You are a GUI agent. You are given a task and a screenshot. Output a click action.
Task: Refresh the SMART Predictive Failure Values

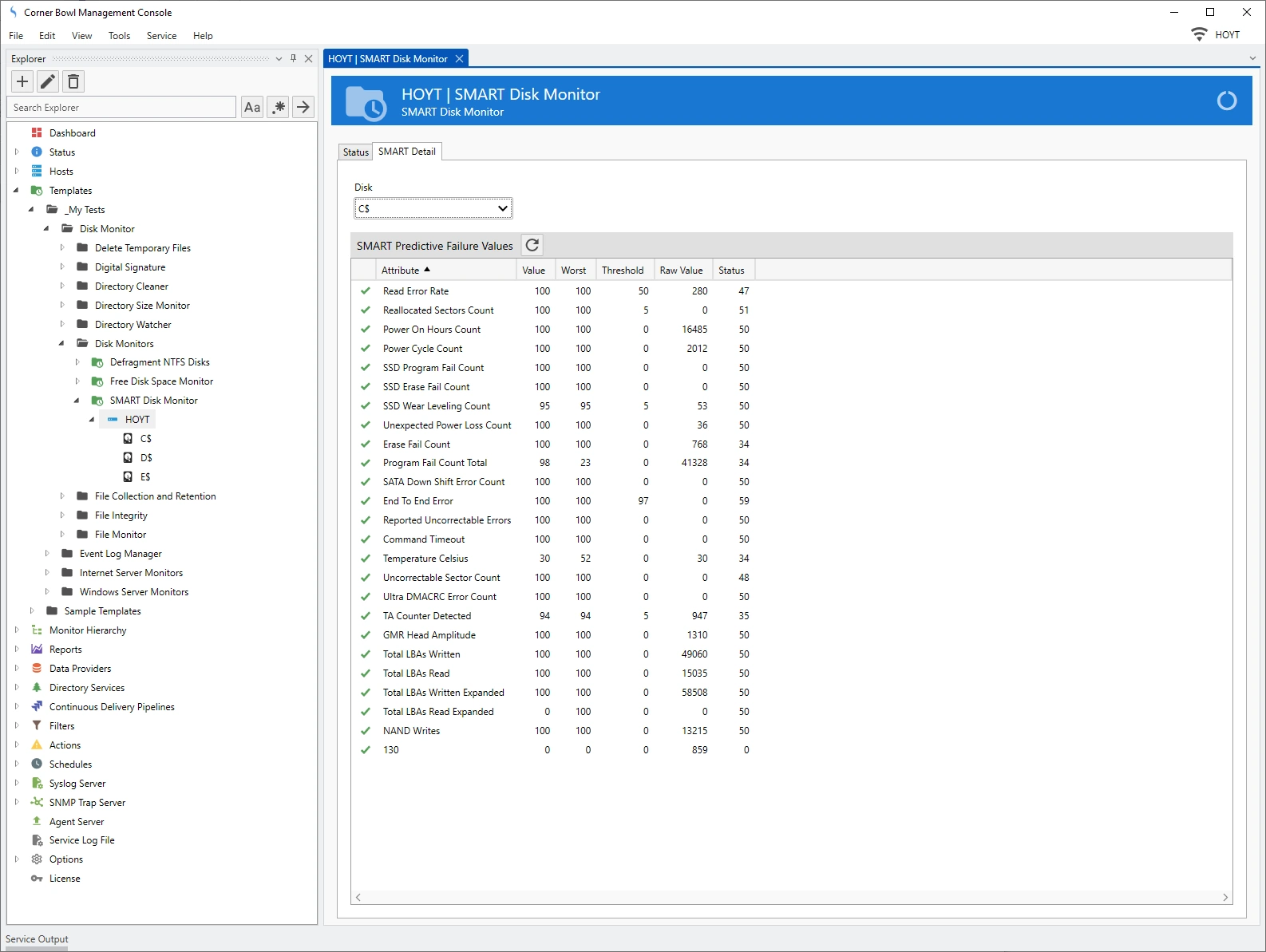pos(532,245)
